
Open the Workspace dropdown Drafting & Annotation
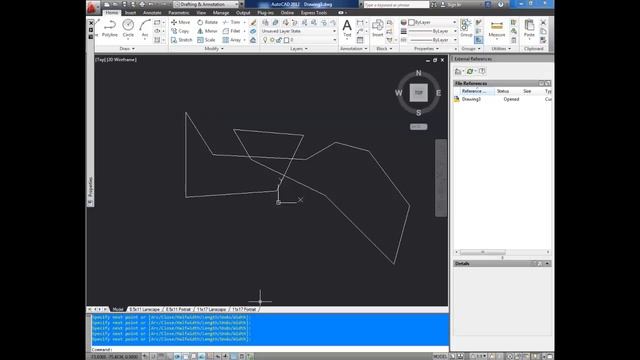tap(206, 4)
